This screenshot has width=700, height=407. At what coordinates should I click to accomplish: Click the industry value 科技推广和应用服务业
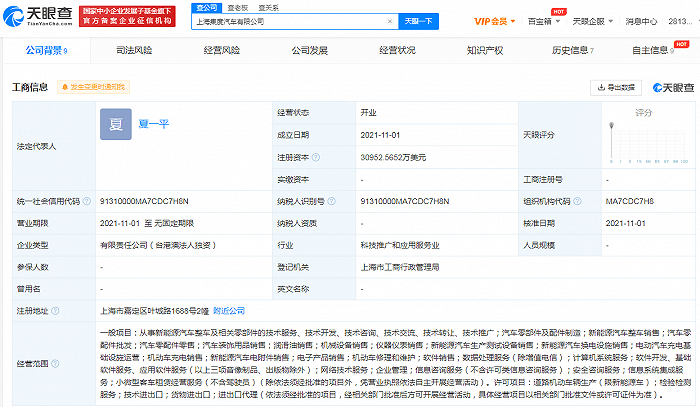[400, 245]
